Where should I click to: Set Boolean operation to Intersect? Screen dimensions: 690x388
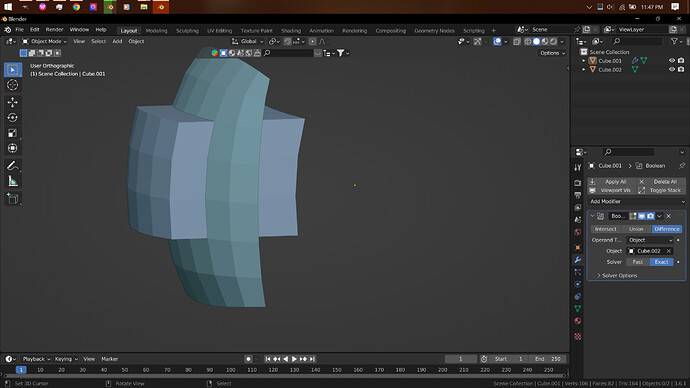(606, 229)
